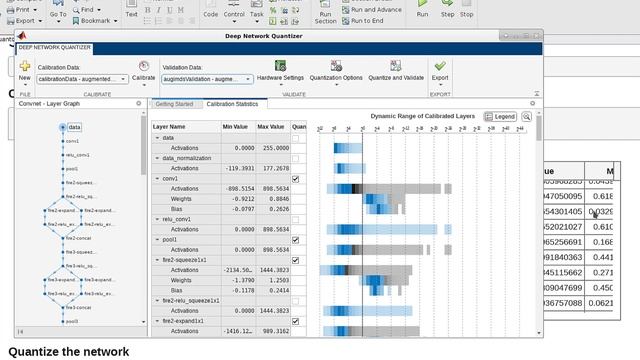Click Layer Name column header
Screen dimensions: 640x360
pos(186,127)
